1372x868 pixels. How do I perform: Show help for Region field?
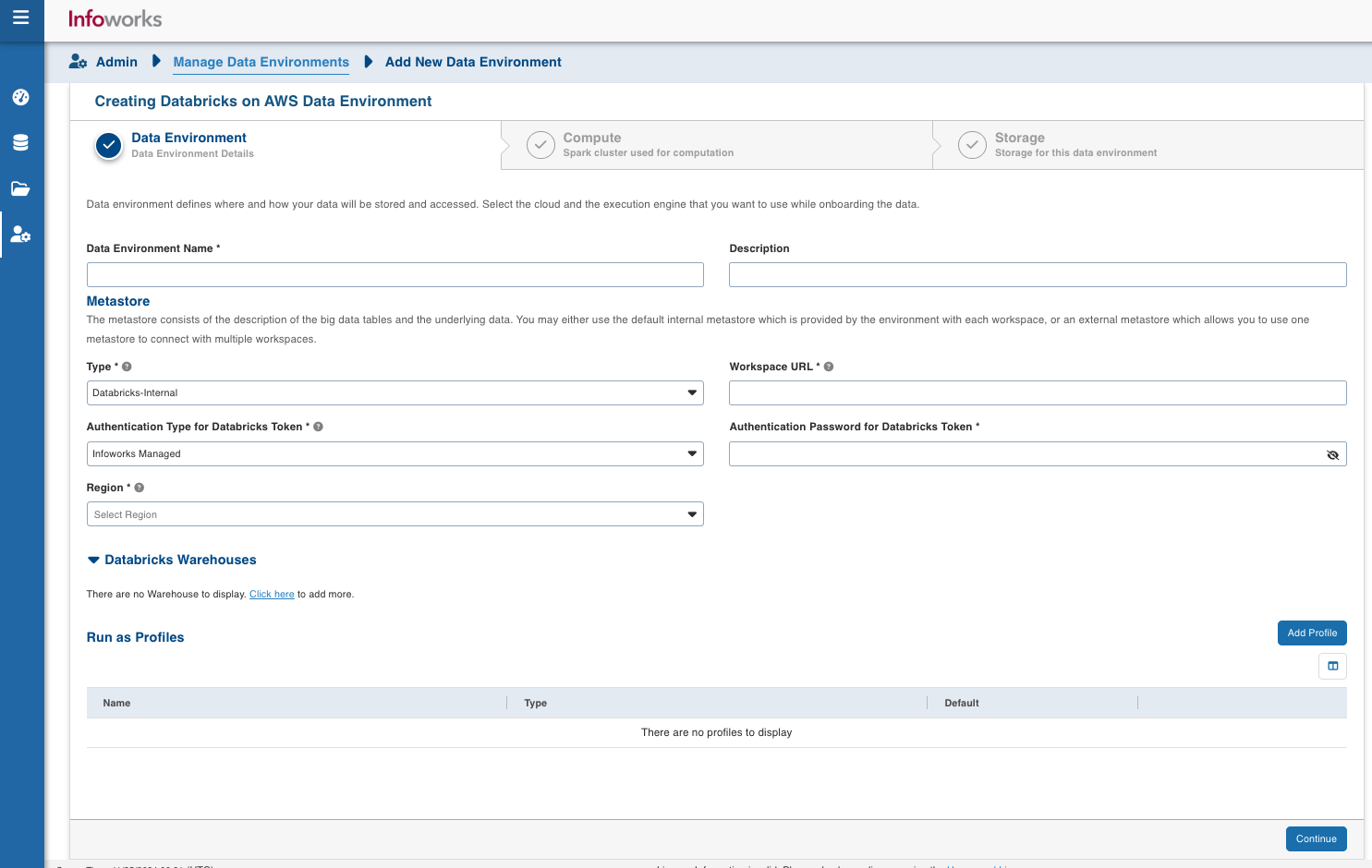click(x=140, y=488)
